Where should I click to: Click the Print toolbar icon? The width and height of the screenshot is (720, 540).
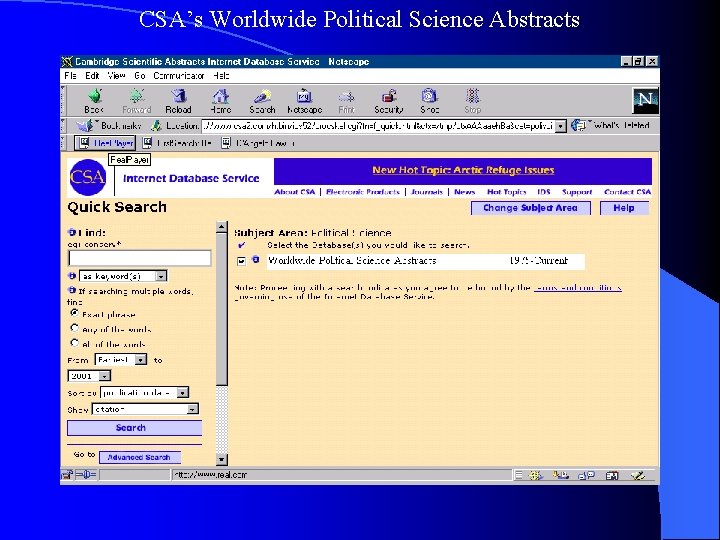[x=346, y=101]
